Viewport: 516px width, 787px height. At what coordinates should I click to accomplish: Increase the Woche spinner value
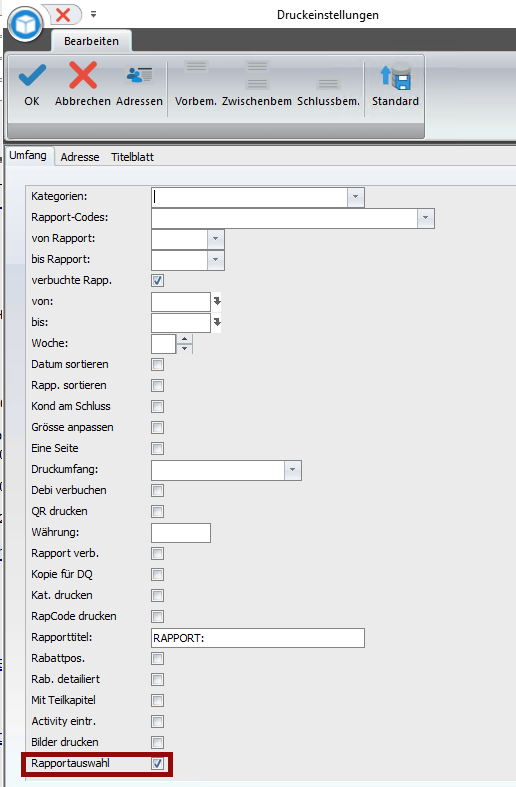click(x=185, y=339)
